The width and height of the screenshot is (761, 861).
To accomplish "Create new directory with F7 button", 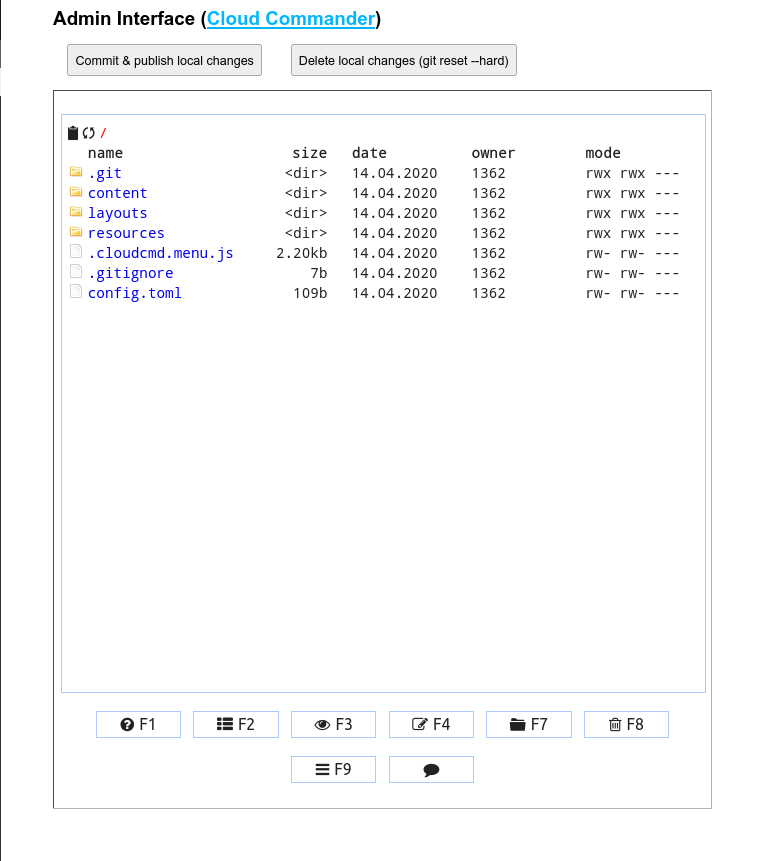I will pos(529,724).
